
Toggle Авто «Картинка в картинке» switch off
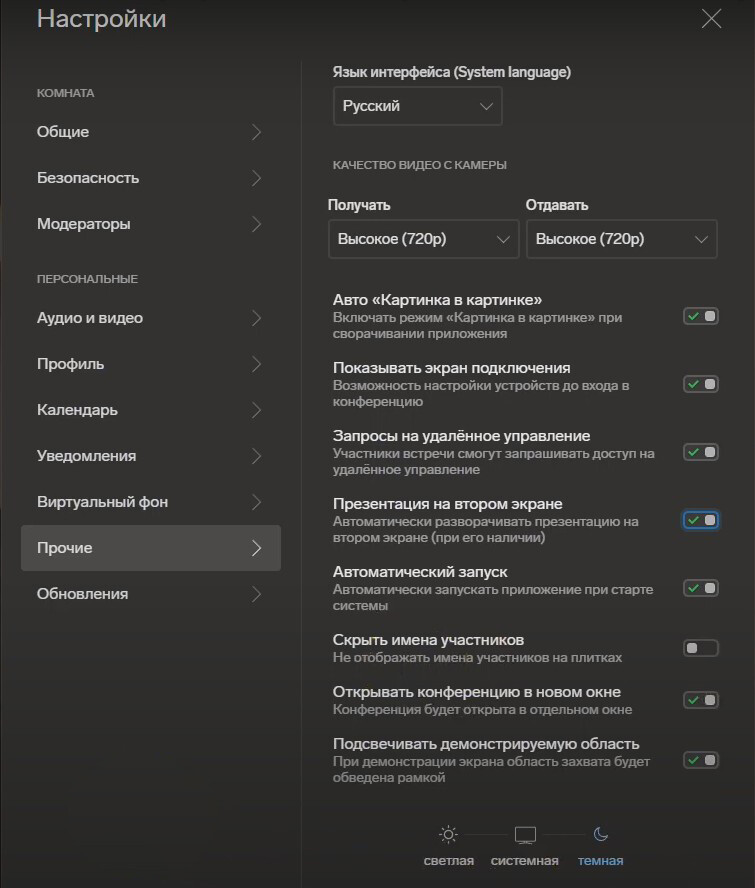pyautogui.click(x=701, y=316)
